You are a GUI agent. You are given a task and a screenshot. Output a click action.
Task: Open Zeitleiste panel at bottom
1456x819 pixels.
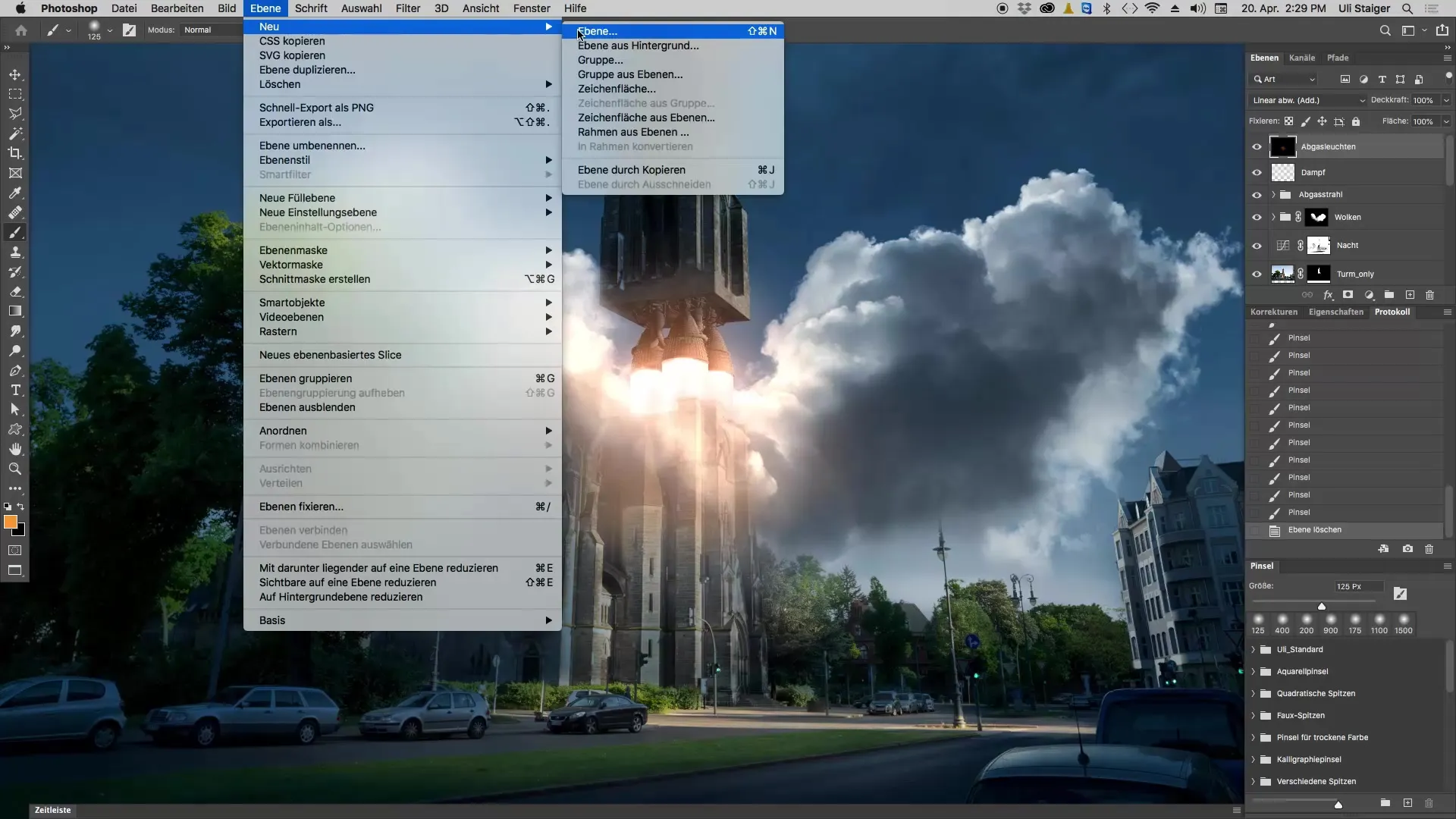[52, 810]
